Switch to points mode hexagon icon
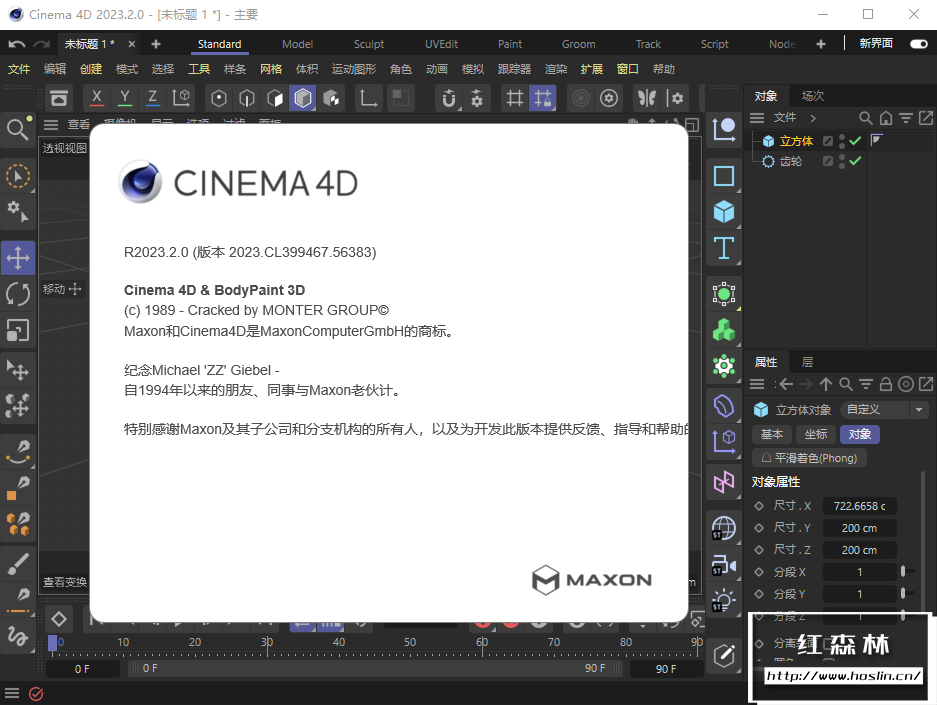The height and width of the screenshot is (705, 937). 219,98
